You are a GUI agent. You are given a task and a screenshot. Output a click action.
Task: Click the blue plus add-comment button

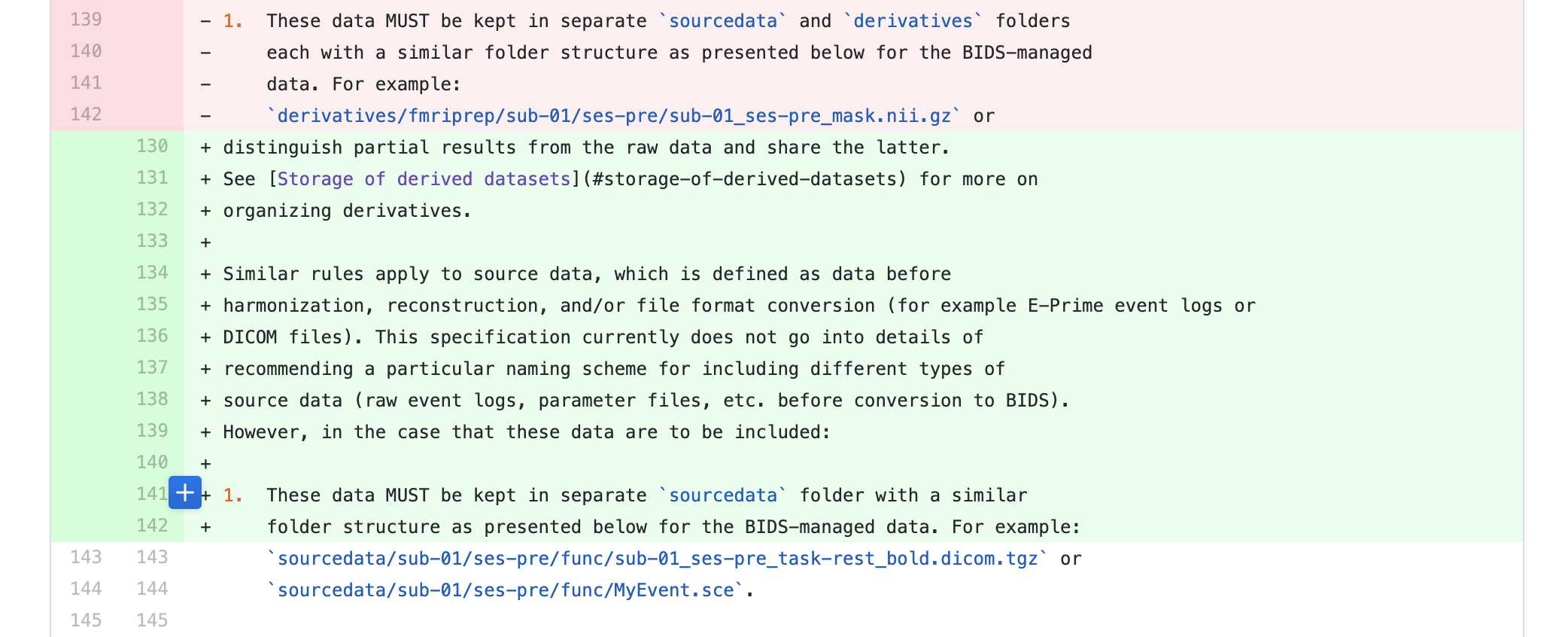tap(185, 493)
